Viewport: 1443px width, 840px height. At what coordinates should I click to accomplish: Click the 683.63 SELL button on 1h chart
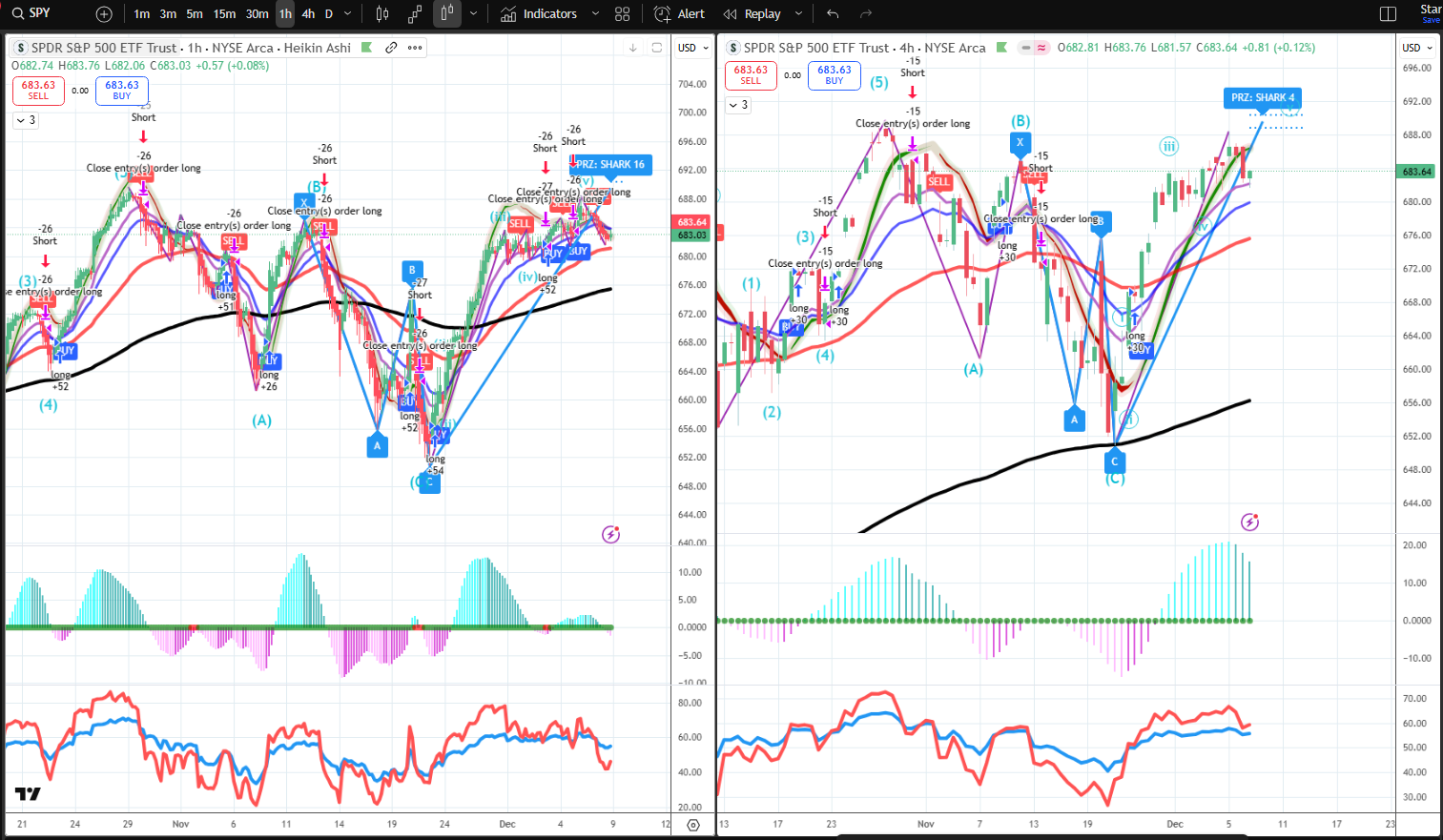(38, 91)
